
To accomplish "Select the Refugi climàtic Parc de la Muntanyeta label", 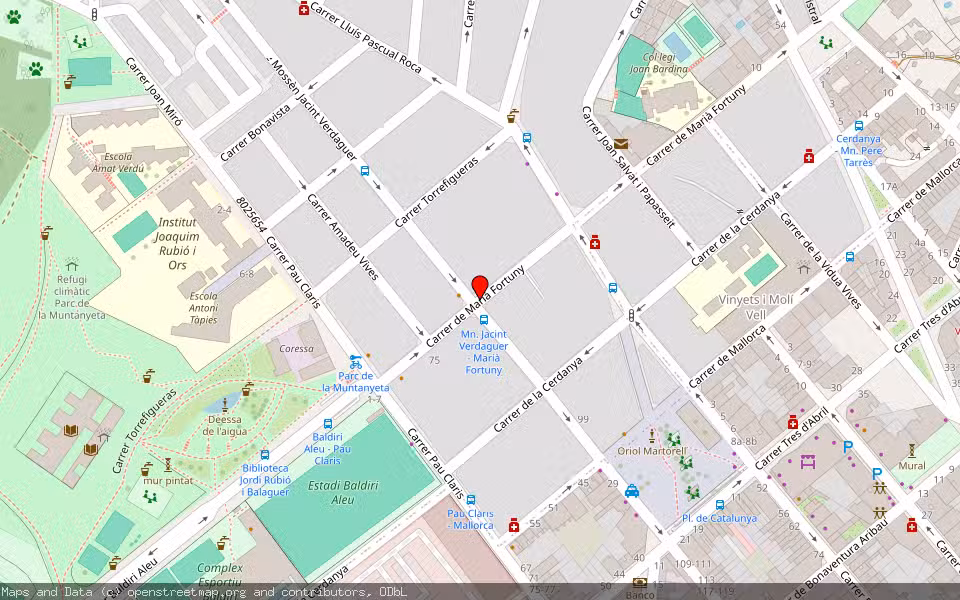I will pos(72,297).
